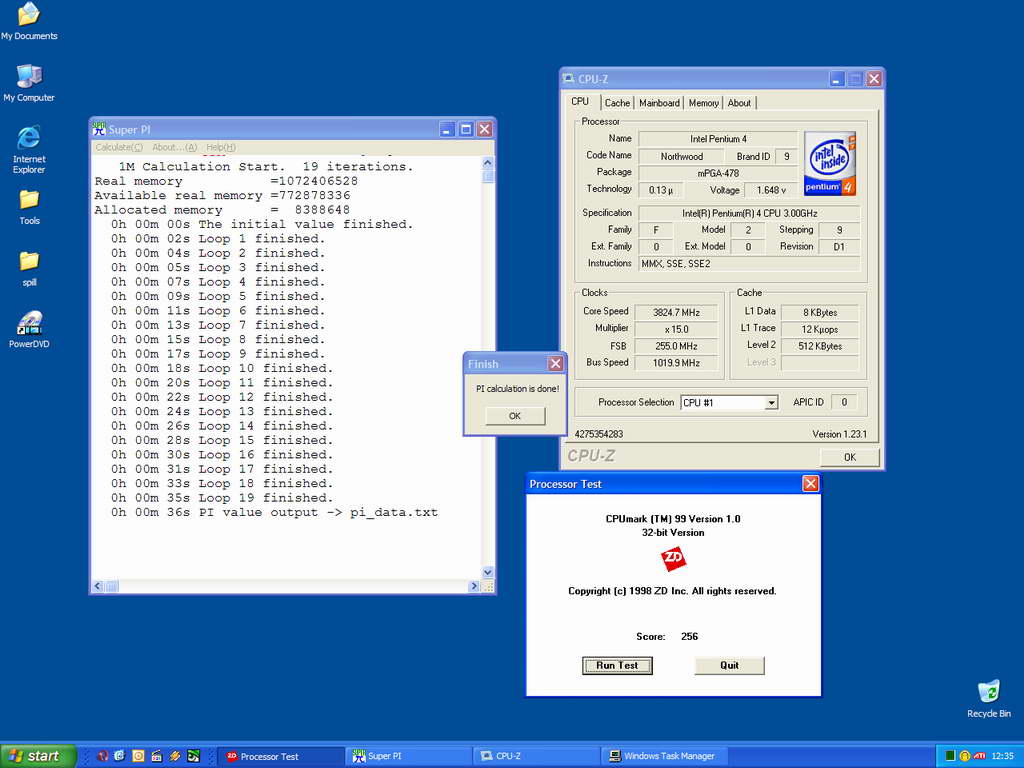Viewport: 1024px width, 768px height.
Task: Open the My Documents desktop icon
Action: (x=29, y=21)
